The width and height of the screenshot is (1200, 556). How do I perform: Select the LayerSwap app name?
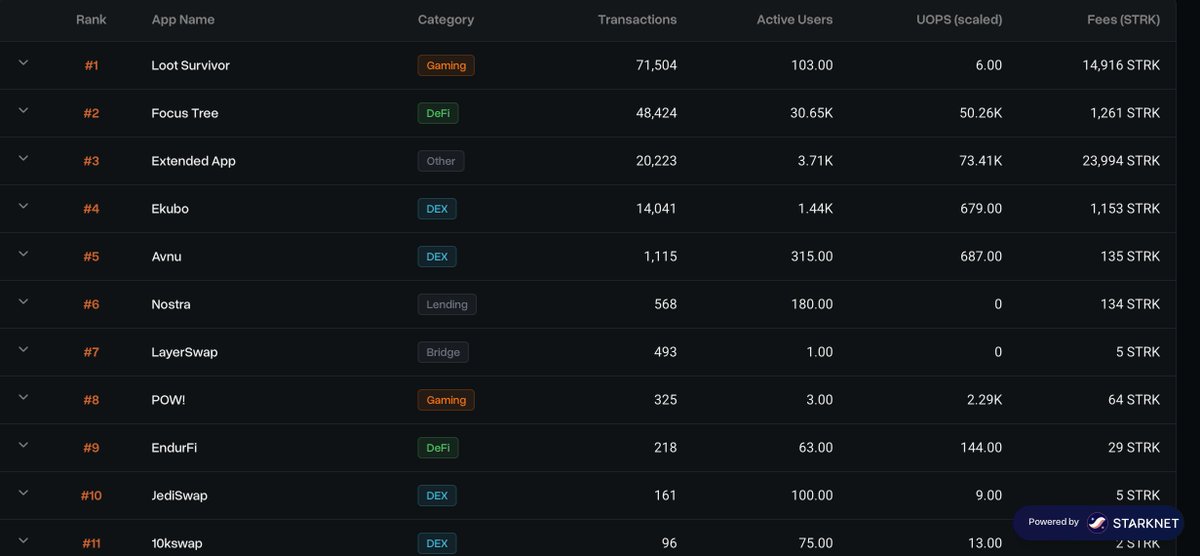(x=184, y=352)
